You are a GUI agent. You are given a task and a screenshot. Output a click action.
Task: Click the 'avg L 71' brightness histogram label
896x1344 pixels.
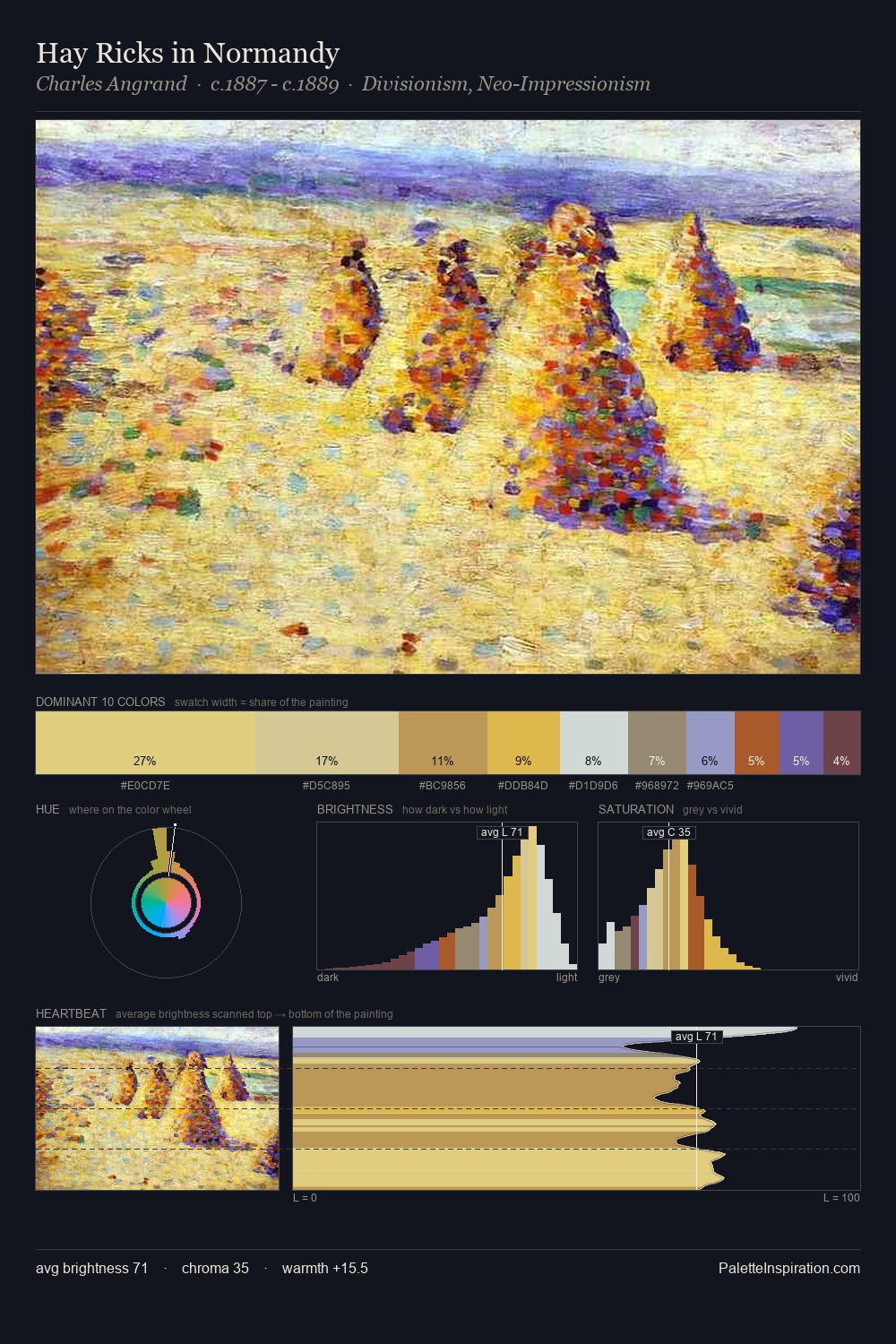[502, 832]
